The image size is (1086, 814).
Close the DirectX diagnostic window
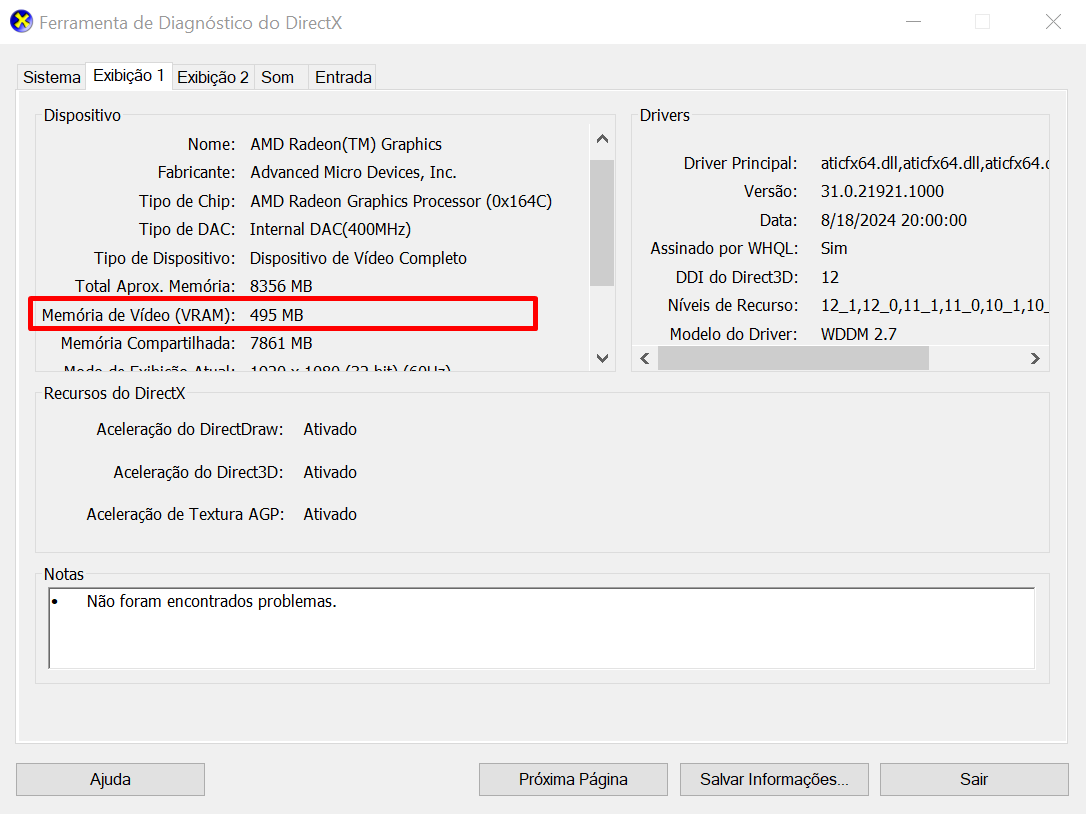(1053, 21)
